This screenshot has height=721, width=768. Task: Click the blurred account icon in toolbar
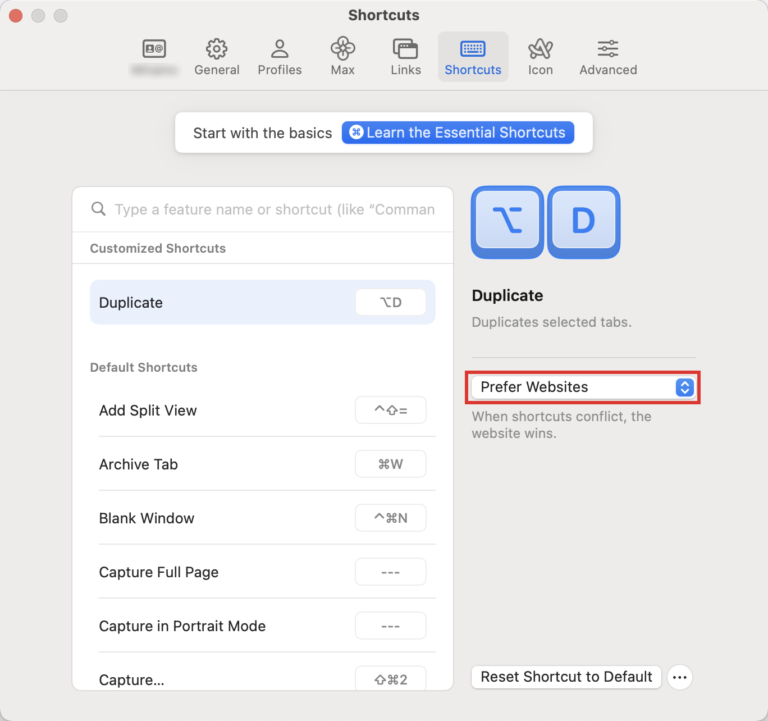coord(154,49)
